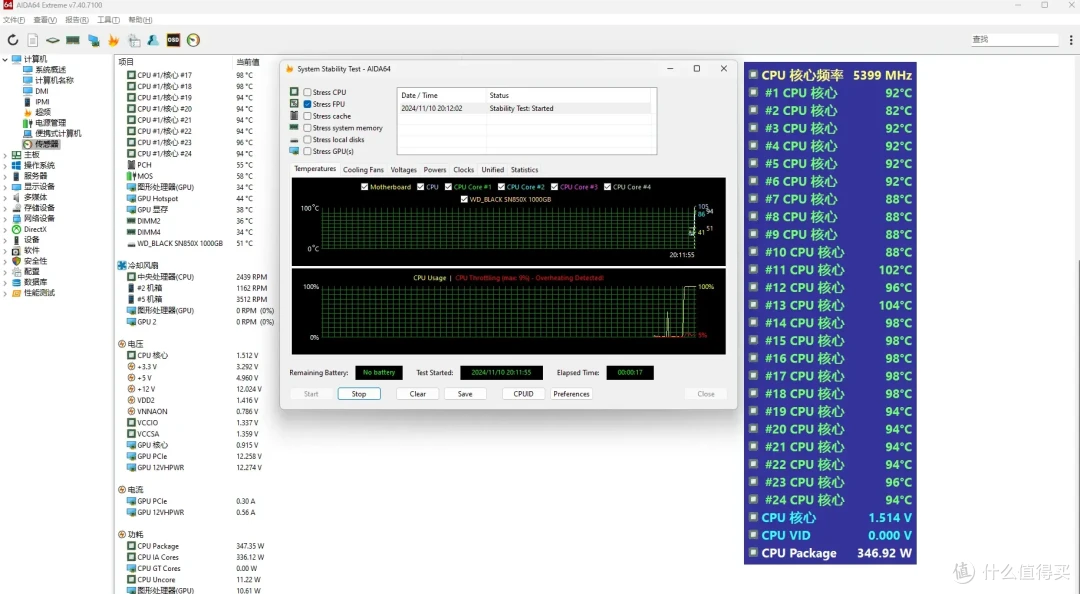Click the DIMM2 memory icon in sensor list
The width and height of the screenshot is (1080, 594).
[x=131, y=221]
